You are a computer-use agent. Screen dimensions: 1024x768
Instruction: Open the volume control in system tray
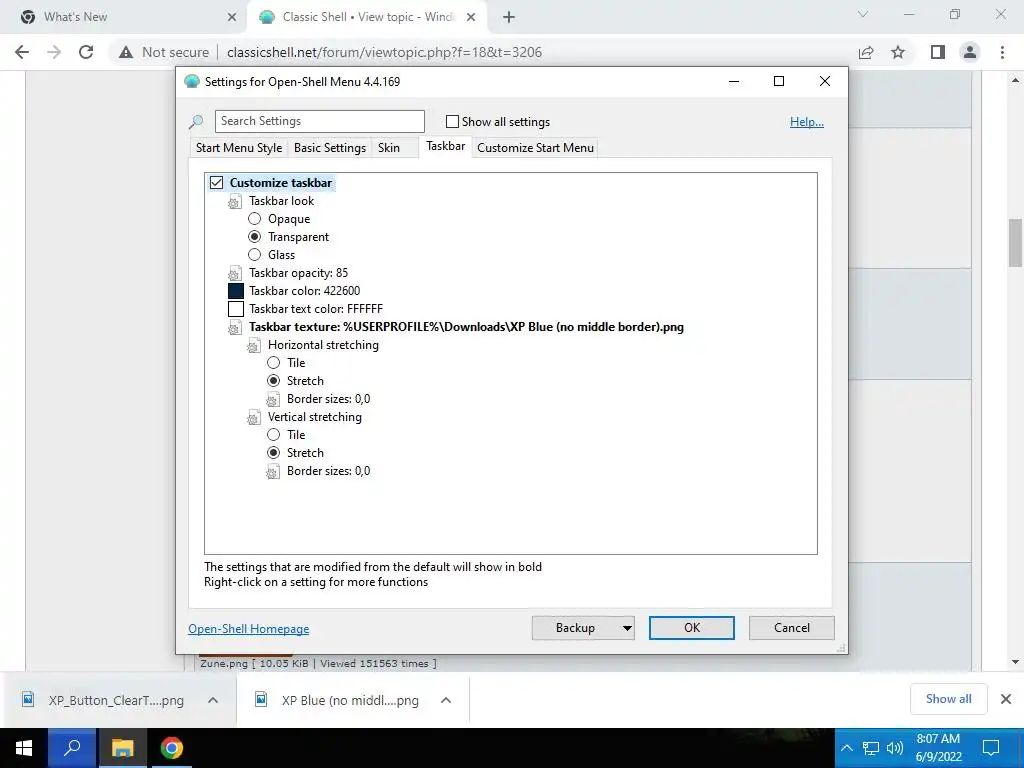click(x=895, y=748)
